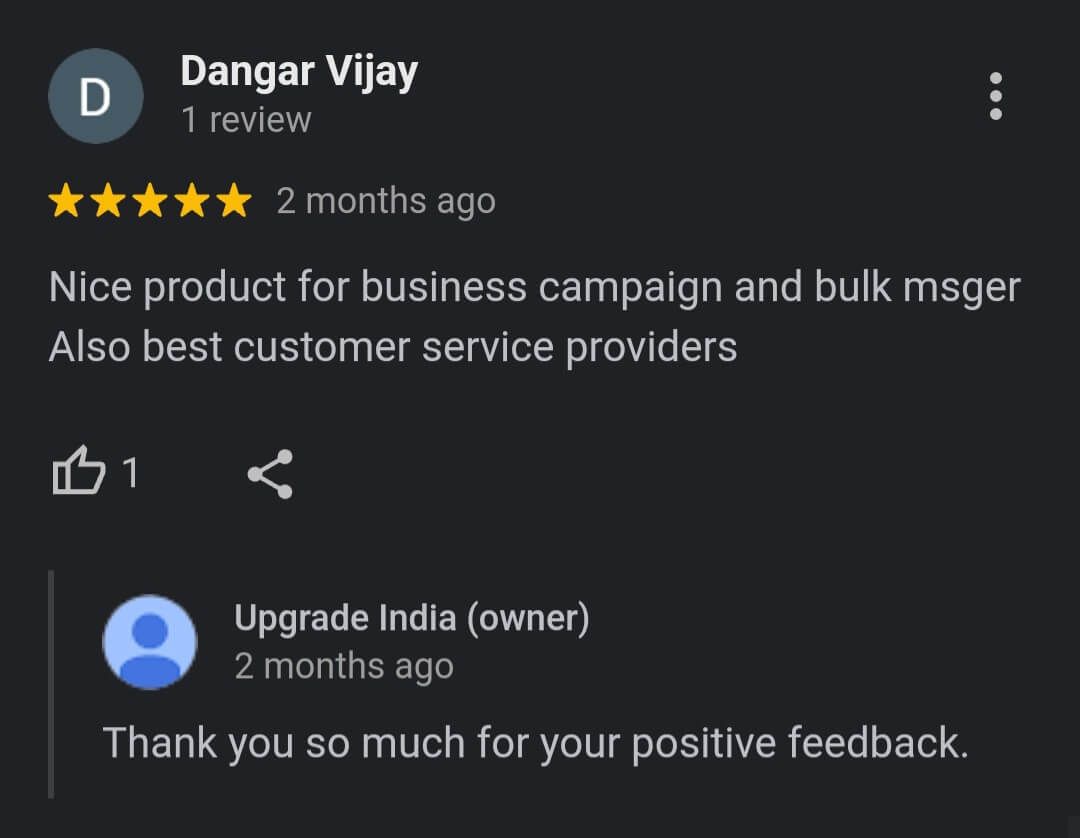Share this review via share icon
The image size is (1080, 838).
[270, 474]
